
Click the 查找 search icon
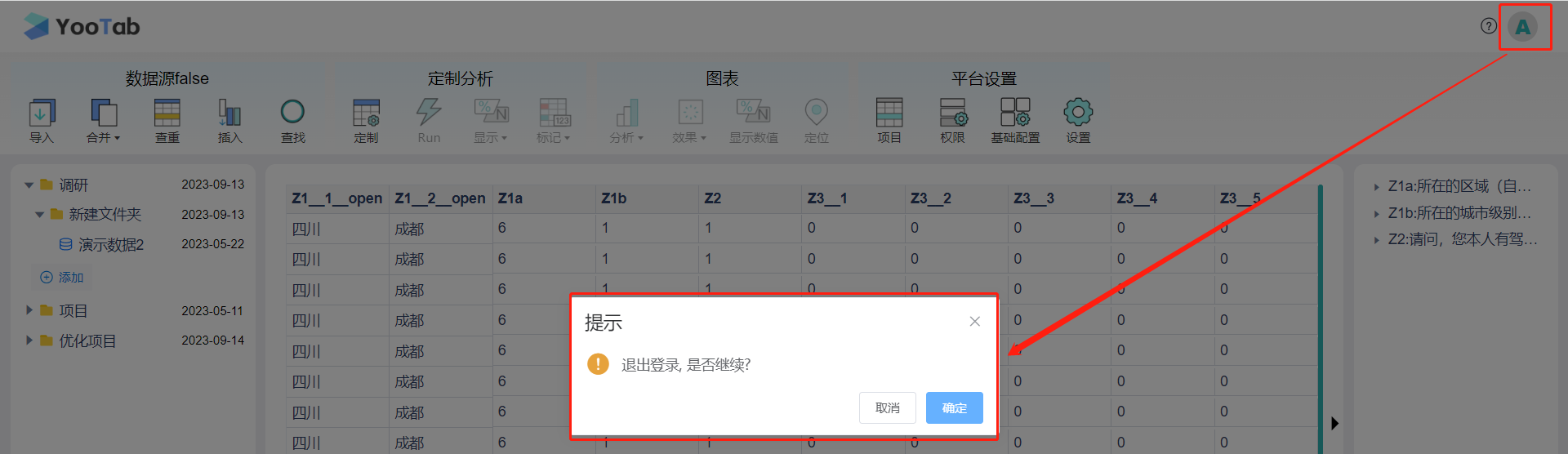pos(292,112)
